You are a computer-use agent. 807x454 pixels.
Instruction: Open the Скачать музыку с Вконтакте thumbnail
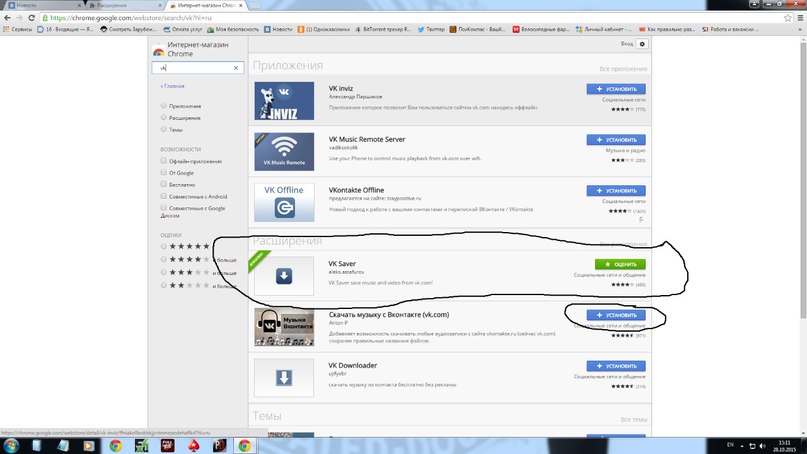click(284, 327)
